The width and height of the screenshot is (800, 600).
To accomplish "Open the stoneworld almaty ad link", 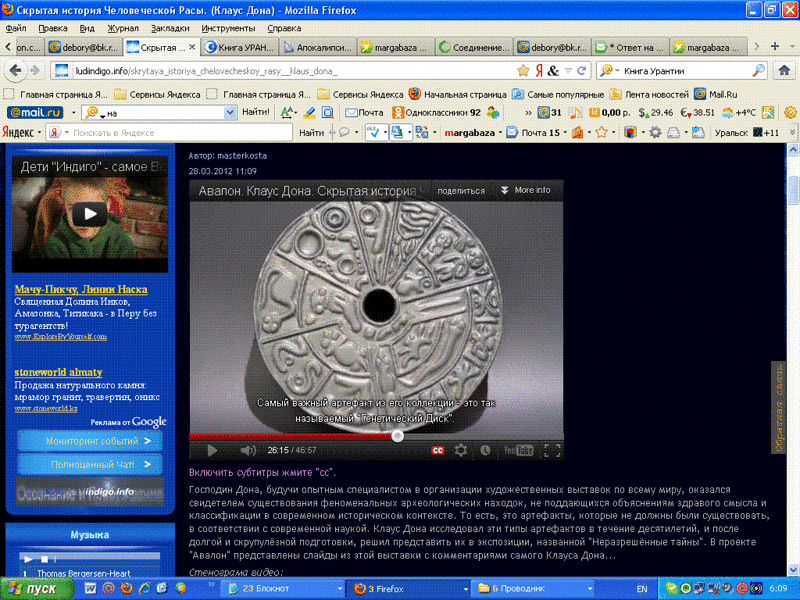I will point(58,372).
